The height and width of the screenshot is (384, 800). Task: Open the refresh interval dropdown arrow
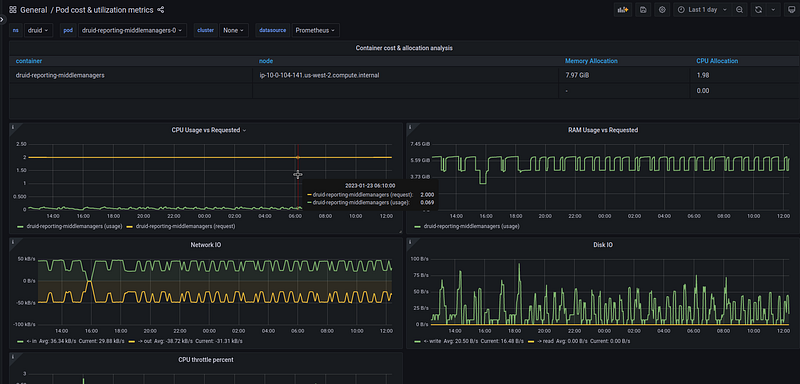[773, 10]
